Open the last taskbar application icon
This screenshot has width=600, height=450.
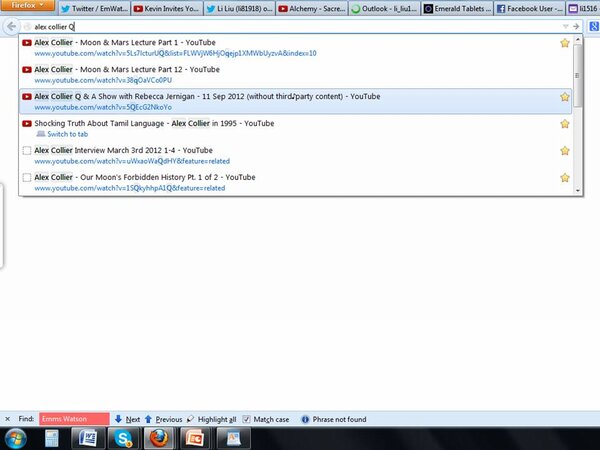coord(234,439)
